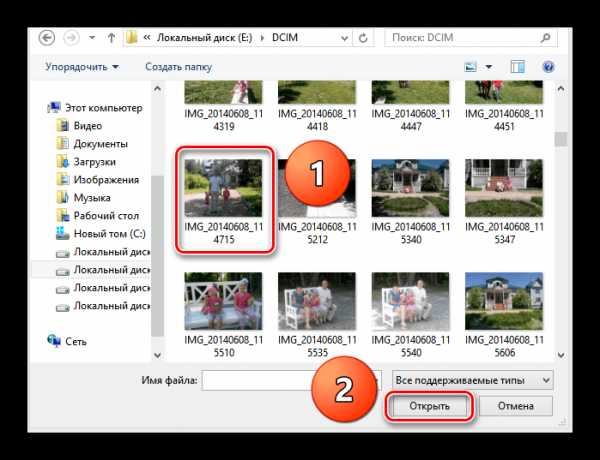Image resolution: width=600 pixels, height=460 pixels.
Task: Select thumbnail IMG_20140608_114418
Action: coord(317,106)
